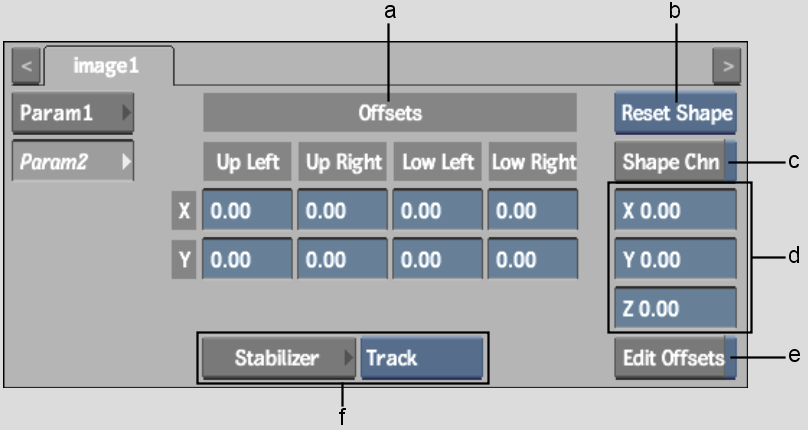Click the shape Z 0.00 field
Screen dimensions: 808x430
pos(675,308)
